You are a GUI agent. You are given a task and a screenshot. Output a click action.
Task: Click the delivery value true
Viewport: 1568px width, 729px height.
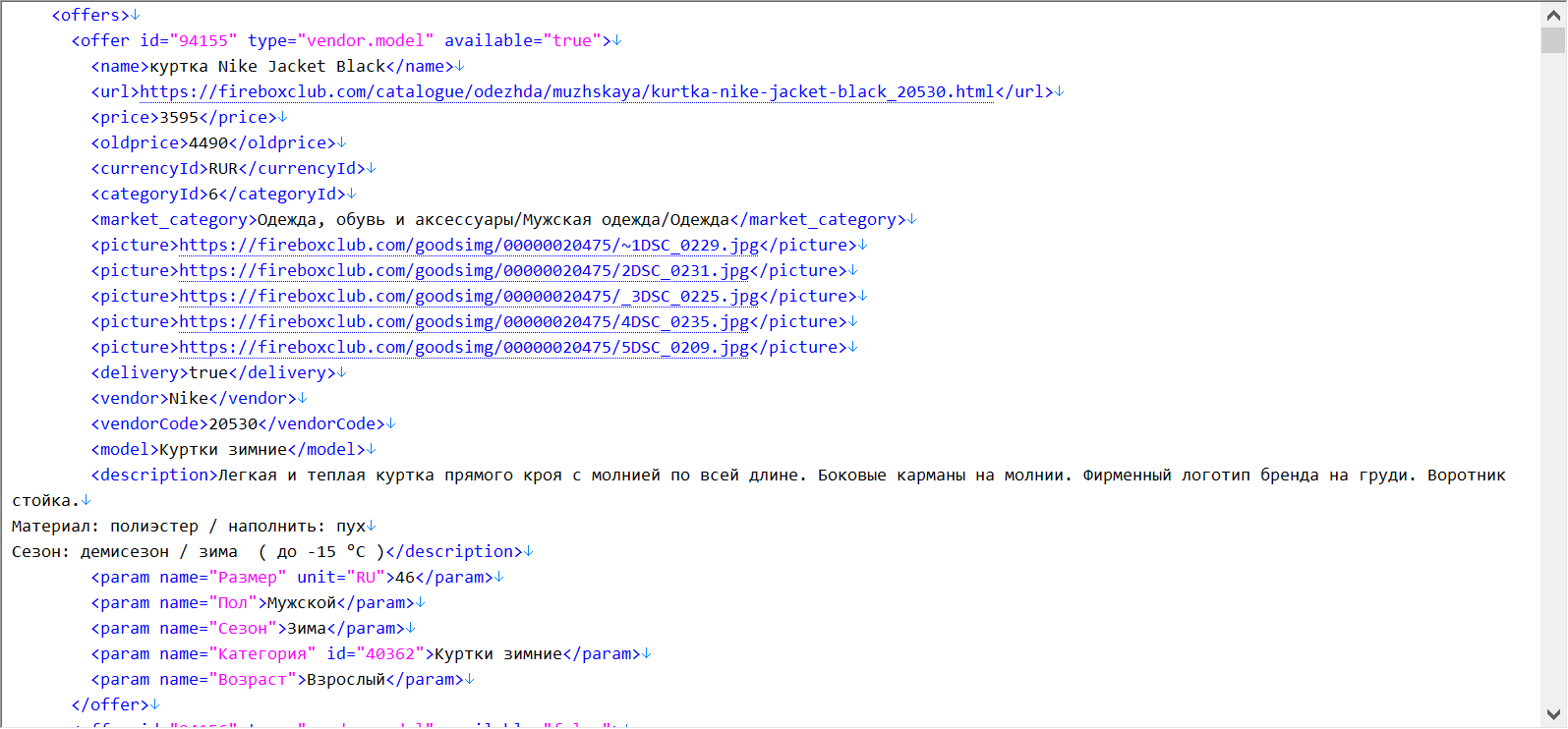pyautogui.click(x=208, y=372)
